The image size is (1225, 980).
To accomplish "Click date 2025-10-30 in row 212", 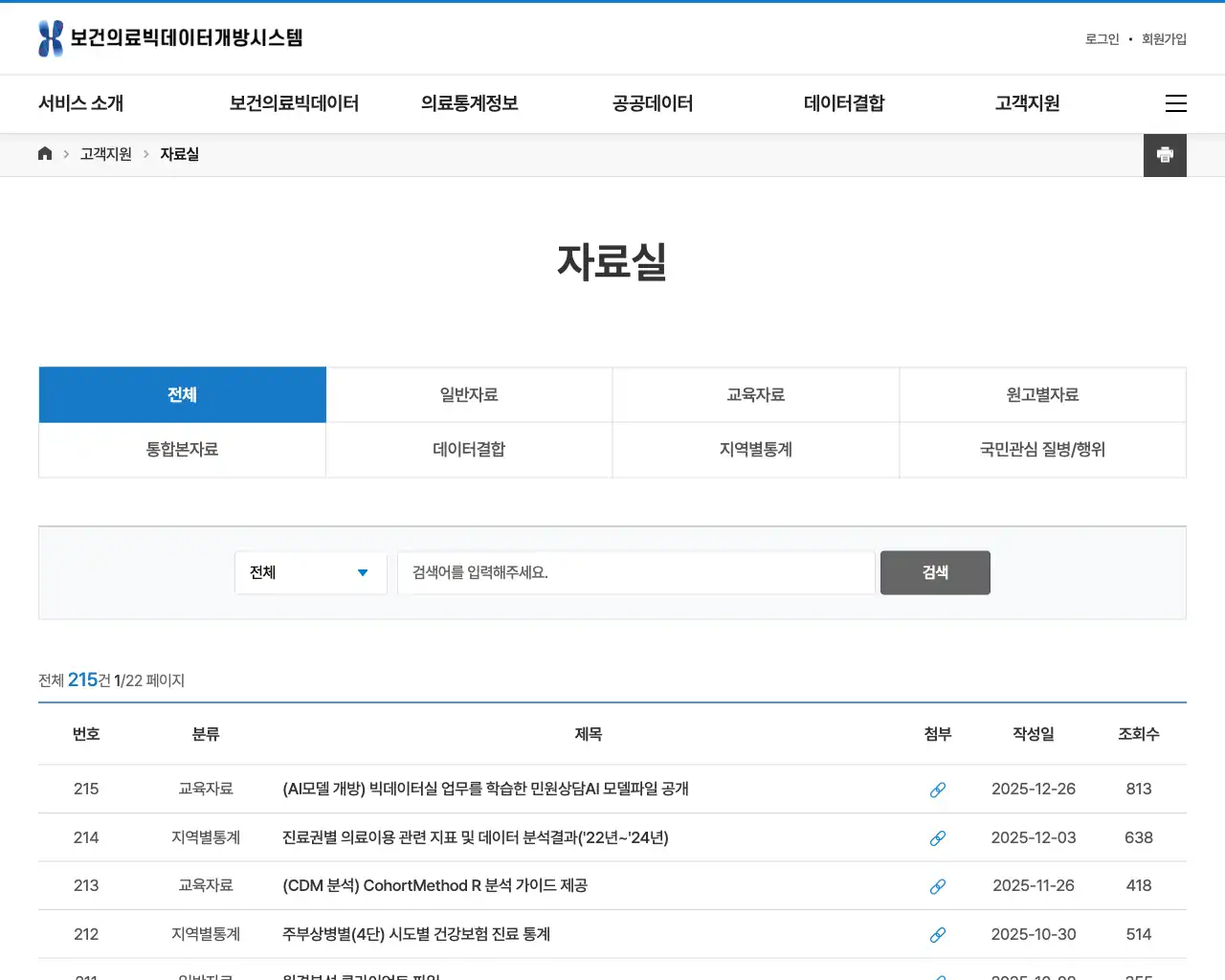I will 1034,934.
